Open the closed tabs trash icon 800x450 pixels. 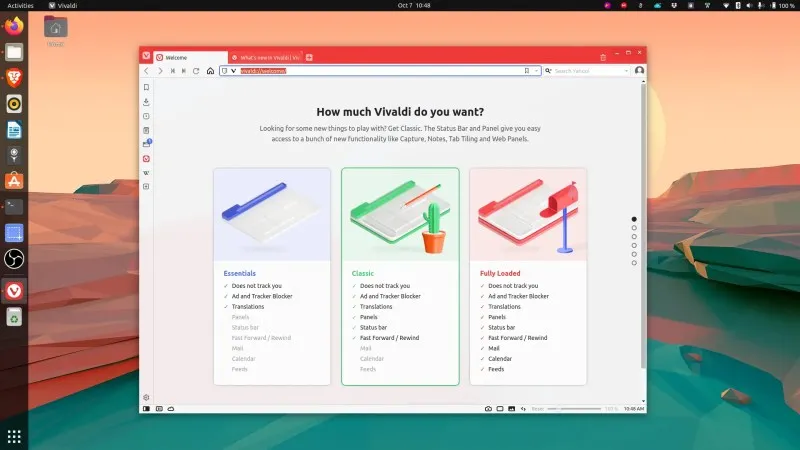coord(603,57)
